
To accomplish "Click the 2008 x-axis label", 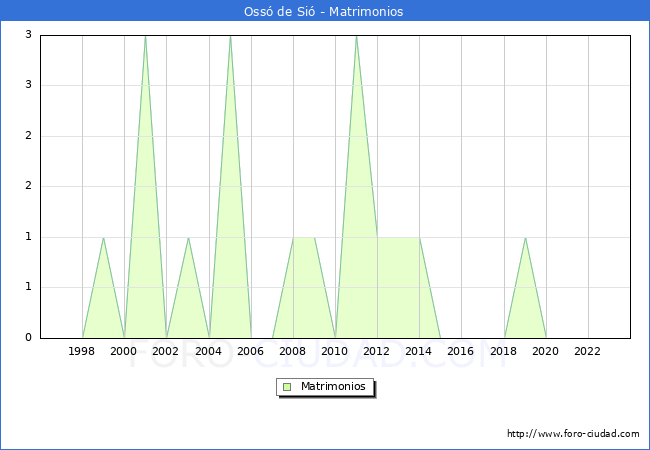I will point(293,351).
